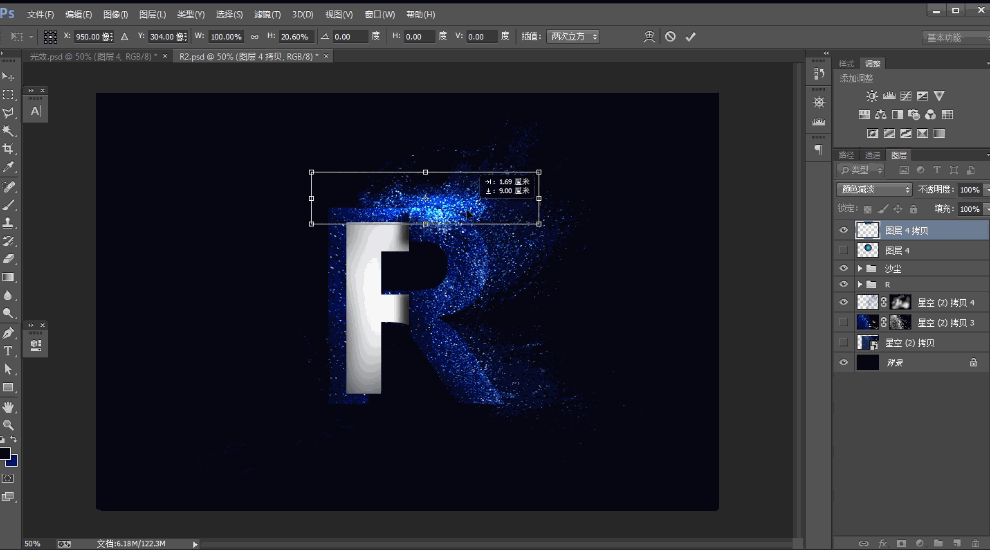Screen dimensions: 990x550
Task: Select the Dodge tool
Action: tap(8, 313)
